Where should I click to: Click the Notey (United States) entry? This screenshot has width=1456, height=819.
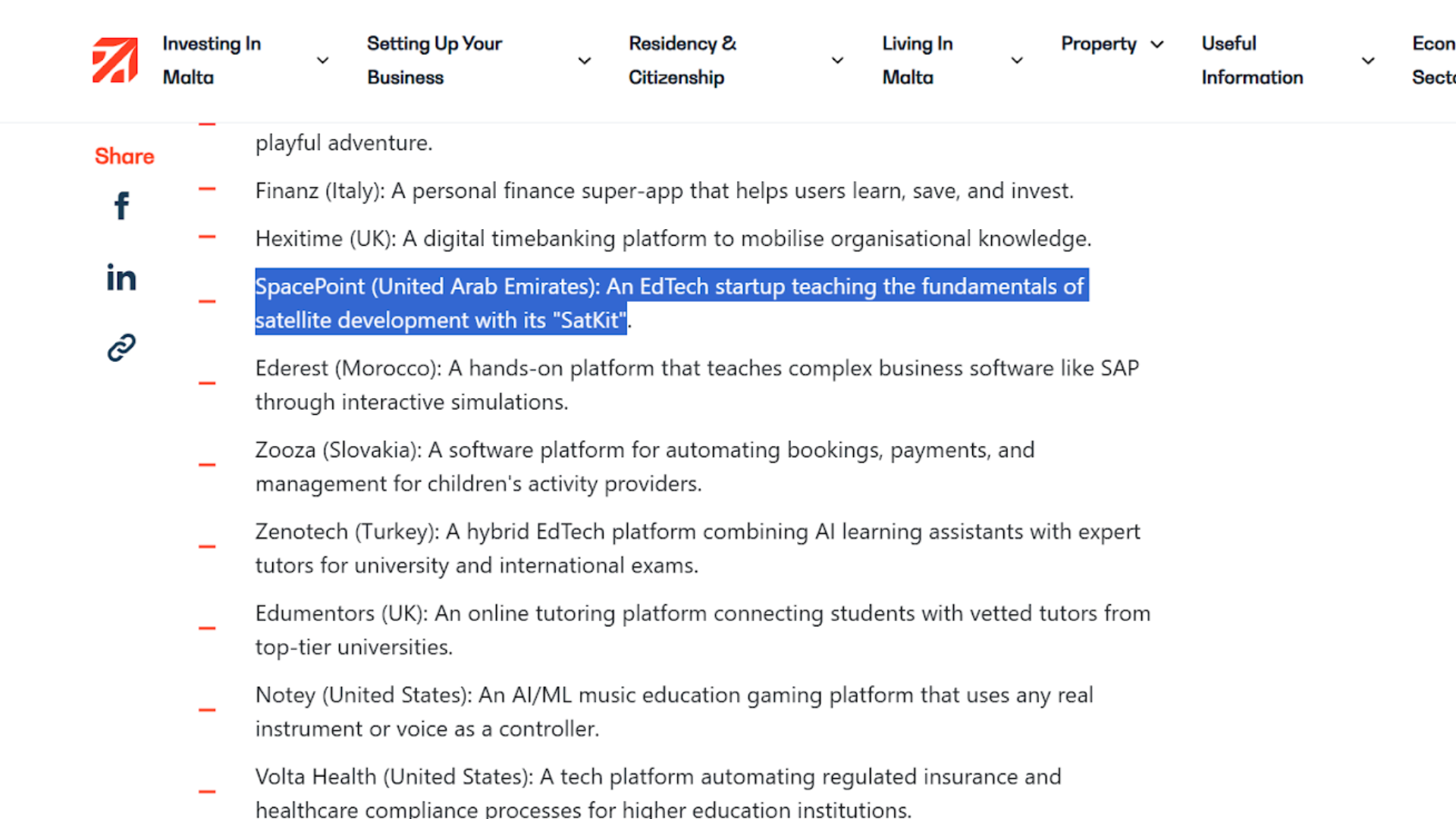[x=674, y=712]
